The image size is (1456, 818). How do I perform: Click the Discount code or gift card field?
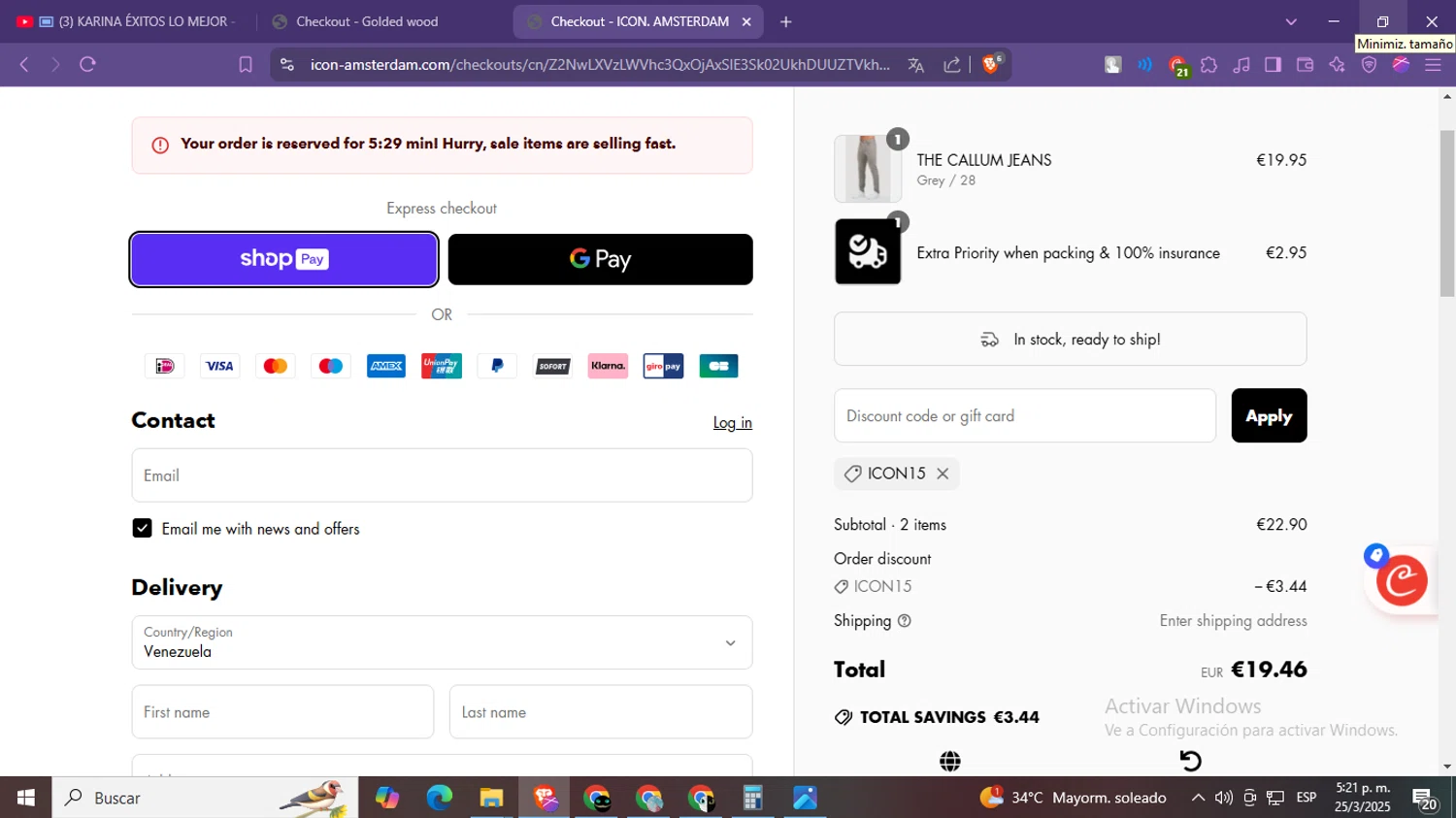tap(1025, 415)
